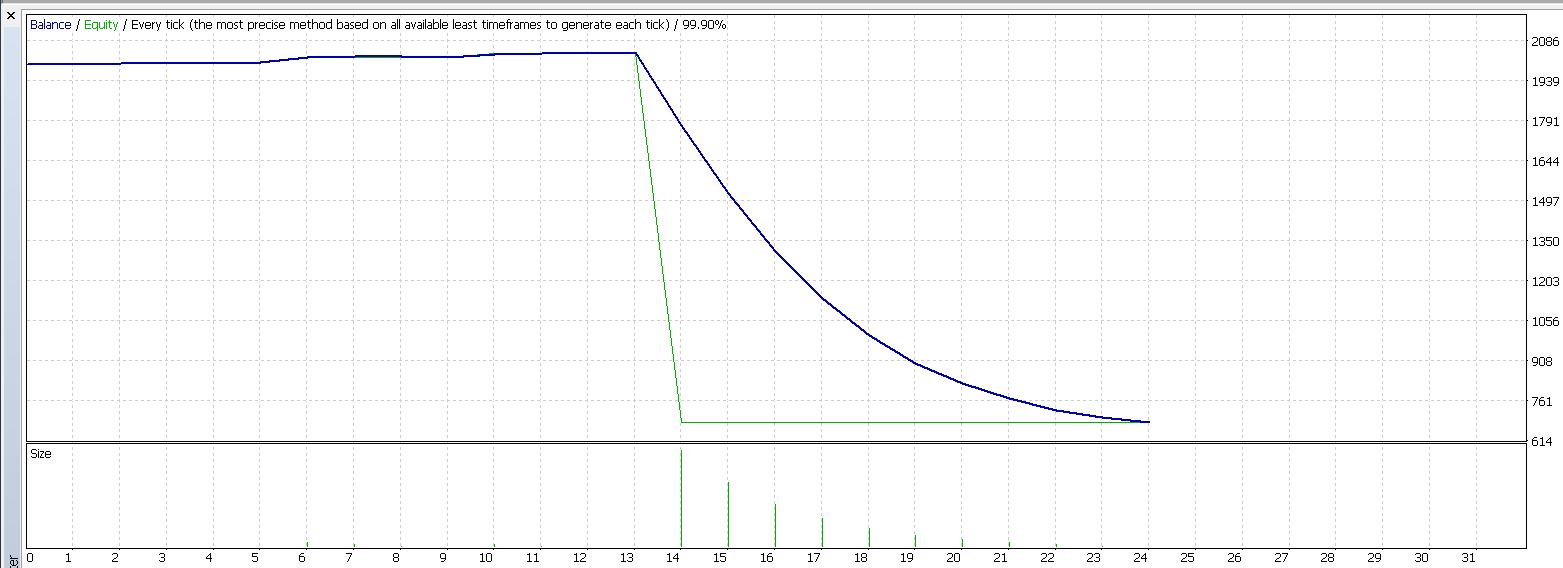The image size is (1563, 568).
Task: Click the horizontal axis label 0
Action: coord(30,558)
